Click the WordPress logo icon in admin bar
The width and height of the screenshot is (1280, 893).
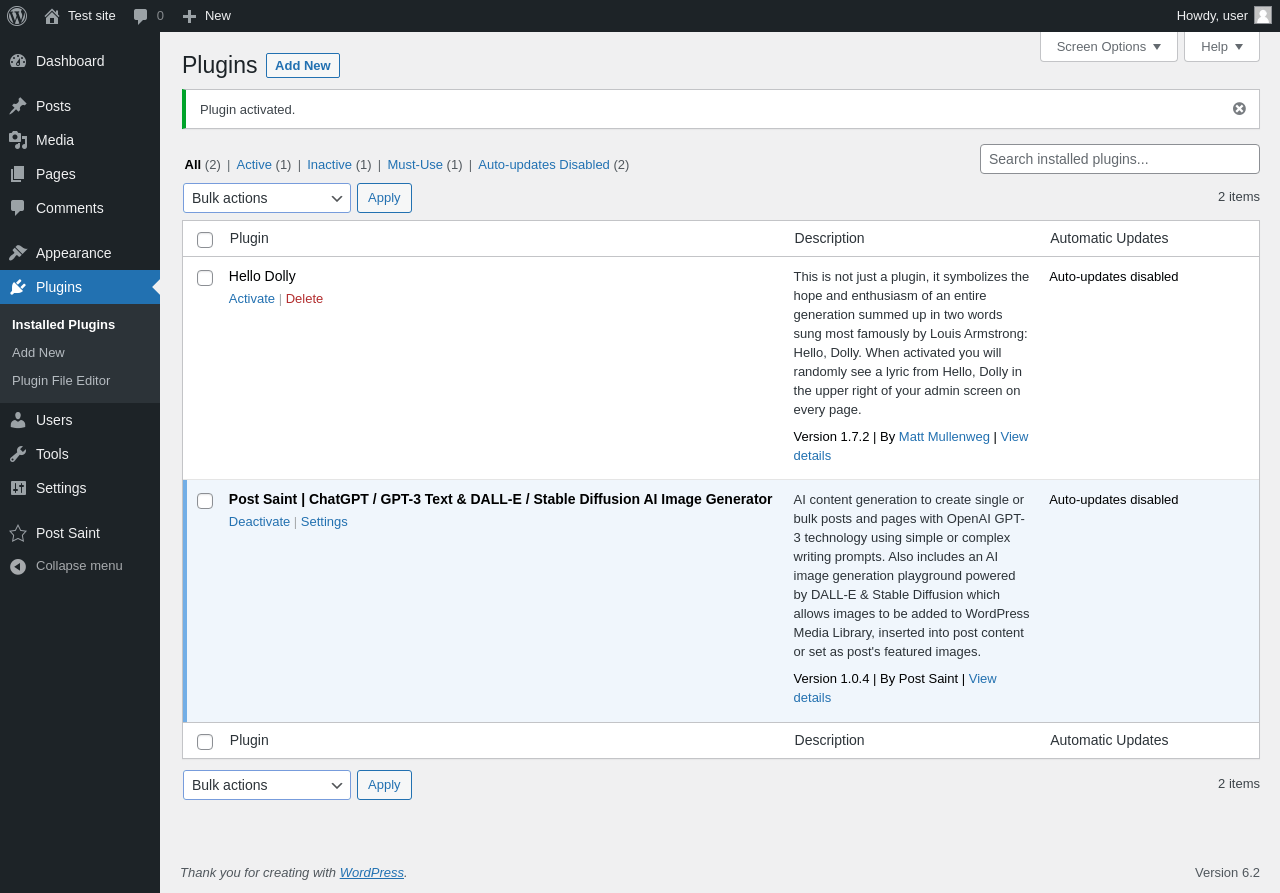17,16
